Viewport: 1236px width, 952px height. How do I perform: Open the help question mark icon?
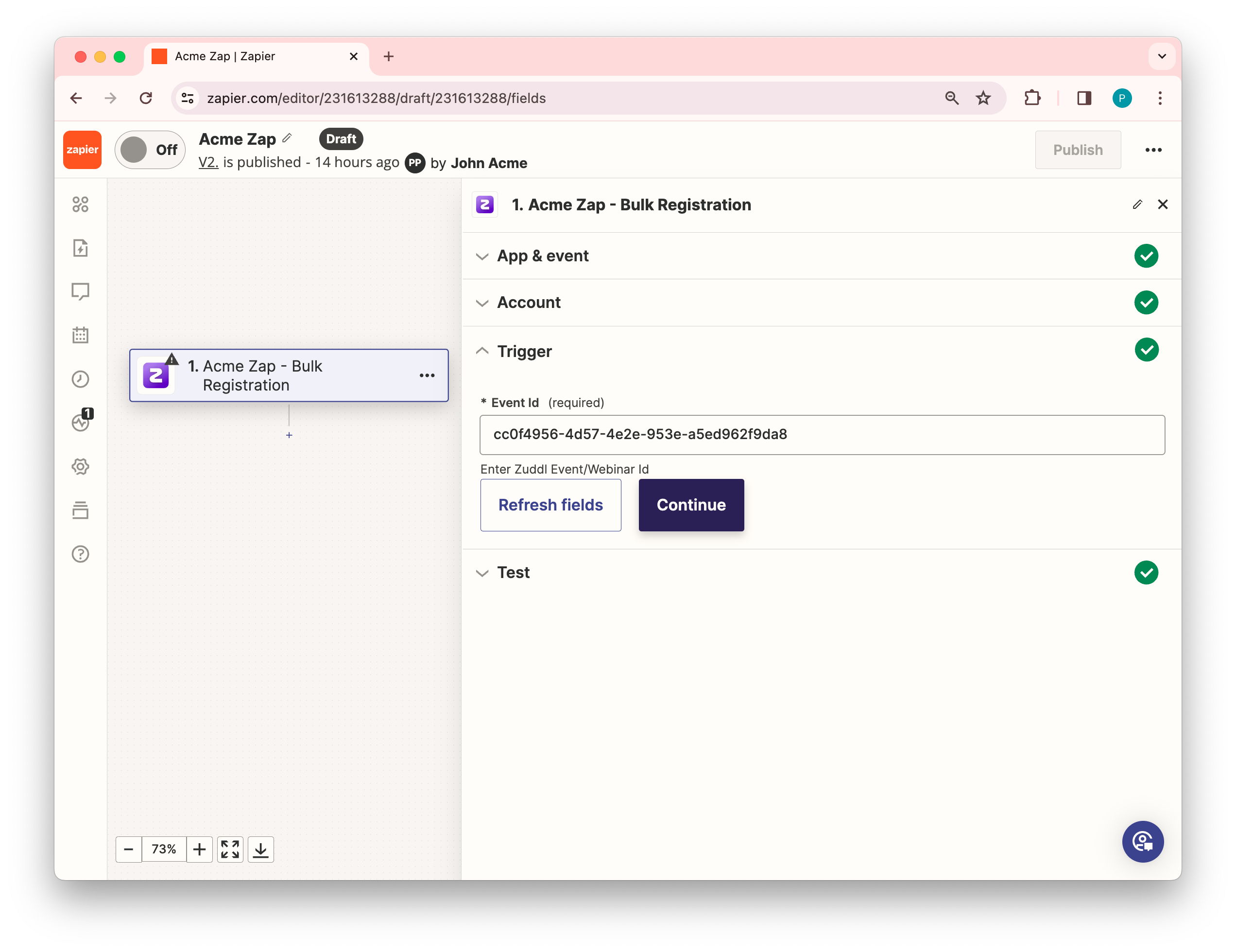pyautogui.click(x=80, y=554)
